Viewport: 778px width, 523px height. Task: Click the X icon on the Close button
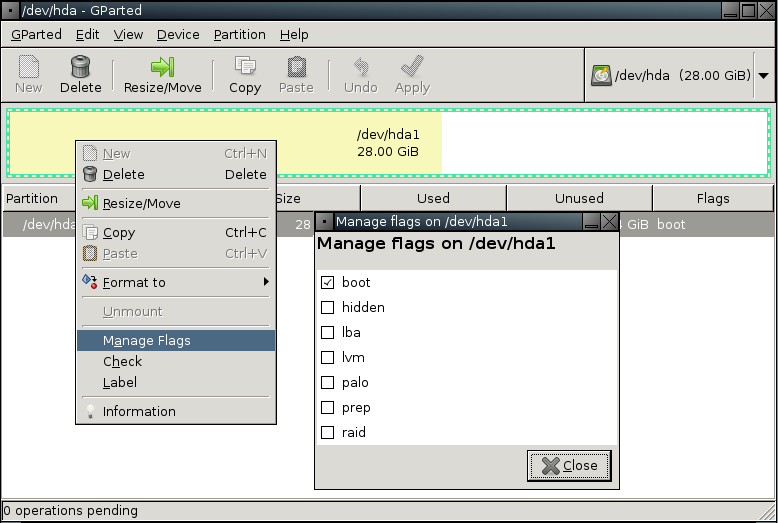tap(550, 465)
